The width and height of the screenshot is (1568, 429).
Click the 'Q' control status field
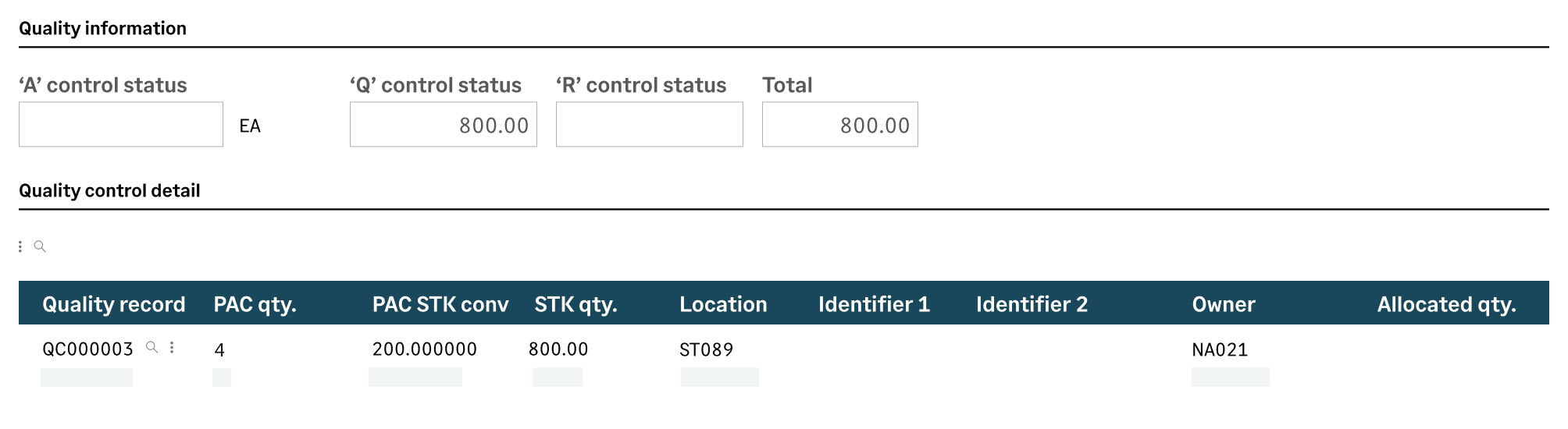click(x=444, y=124)
